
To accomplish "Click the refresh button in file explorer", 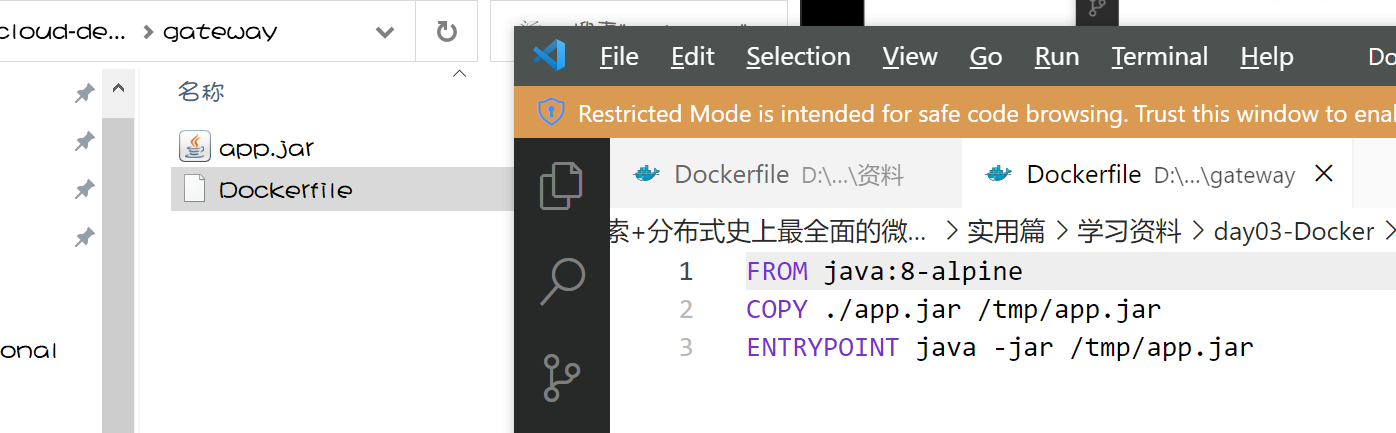I will pos(446,31).
